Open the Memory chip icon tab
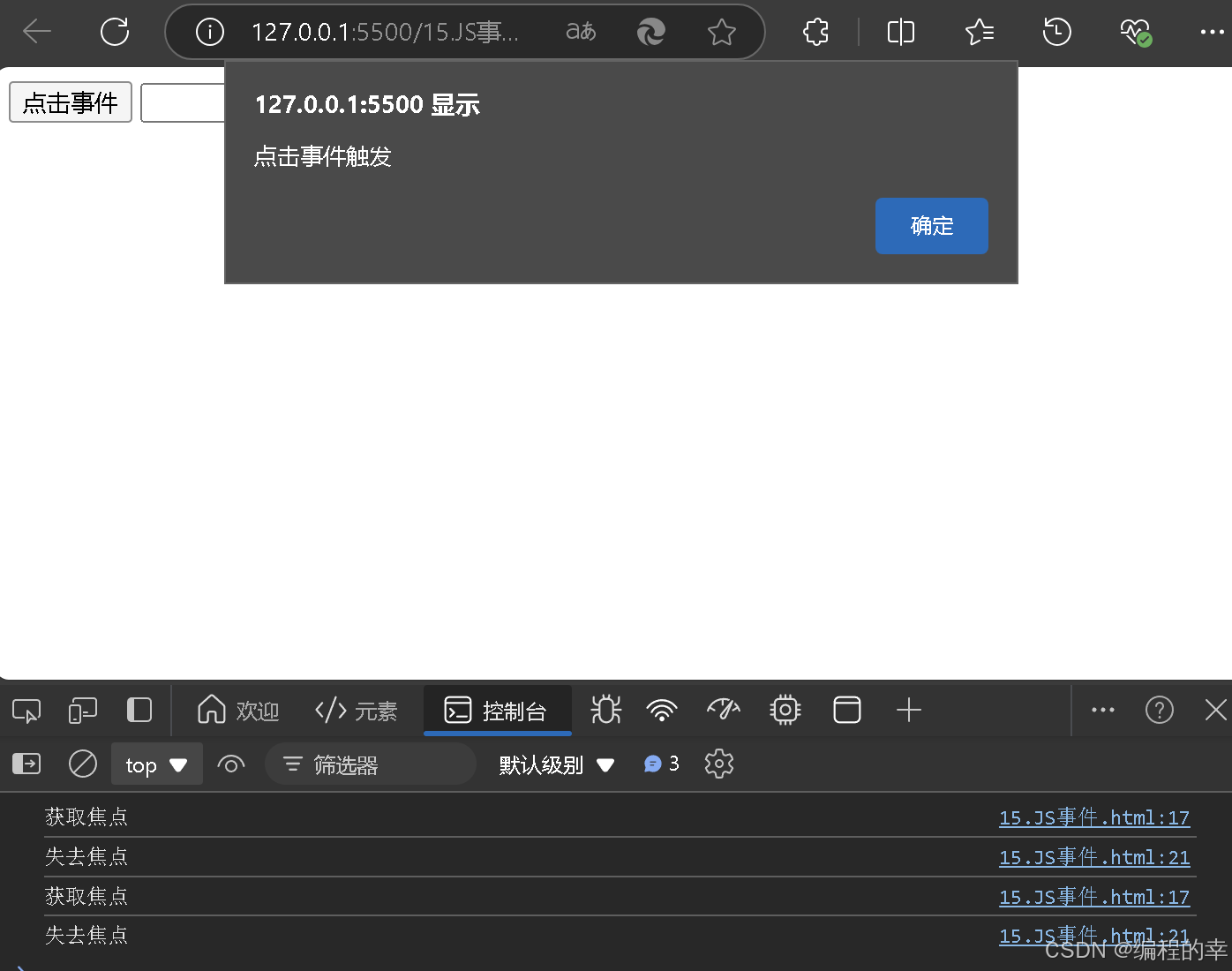This screenshot has width=1232, height=971. click(785, 710)
